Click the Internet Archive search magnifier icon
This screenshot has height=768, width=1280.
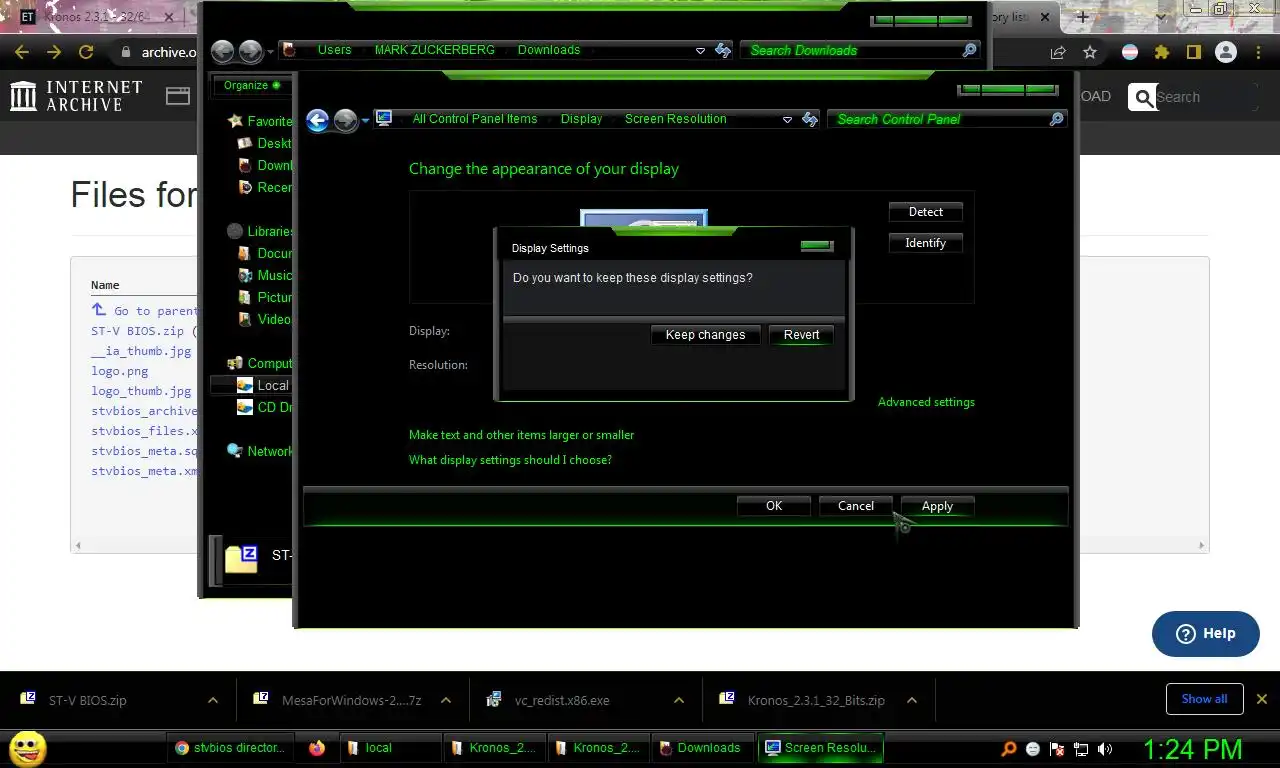click(x=1142, y=97)
